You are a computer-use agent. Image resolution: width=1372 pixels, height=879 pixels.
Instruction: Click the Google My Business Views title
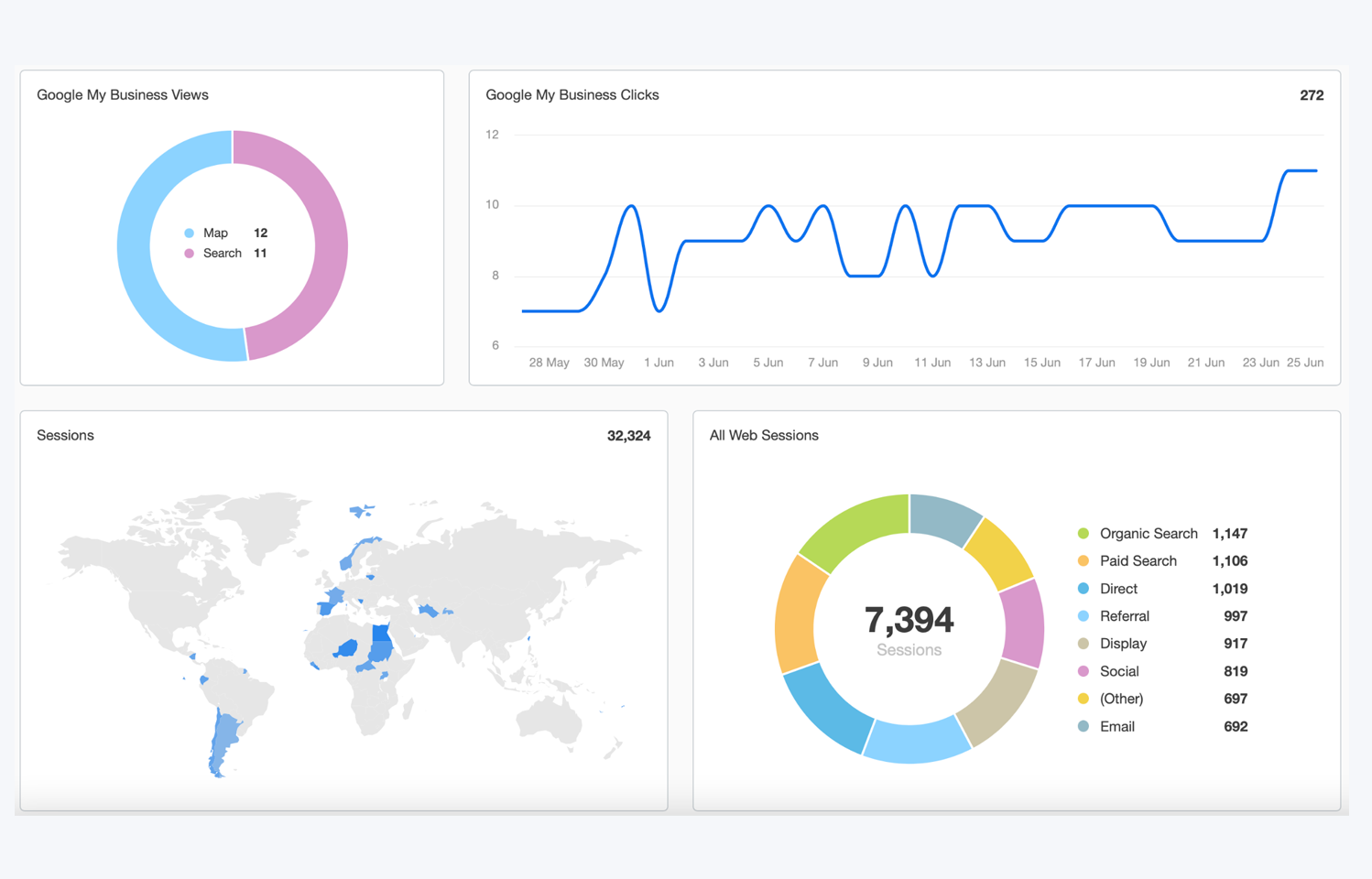tap(123, 95)
